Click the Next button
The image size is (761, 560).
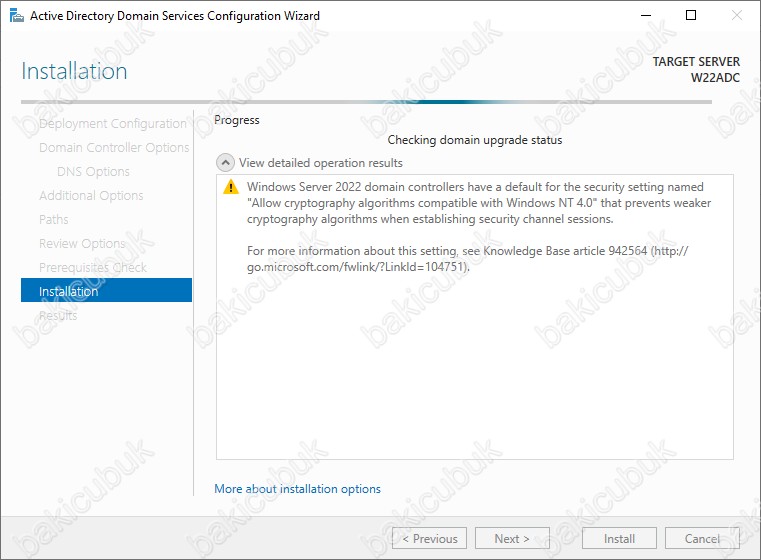pos(512,538)
